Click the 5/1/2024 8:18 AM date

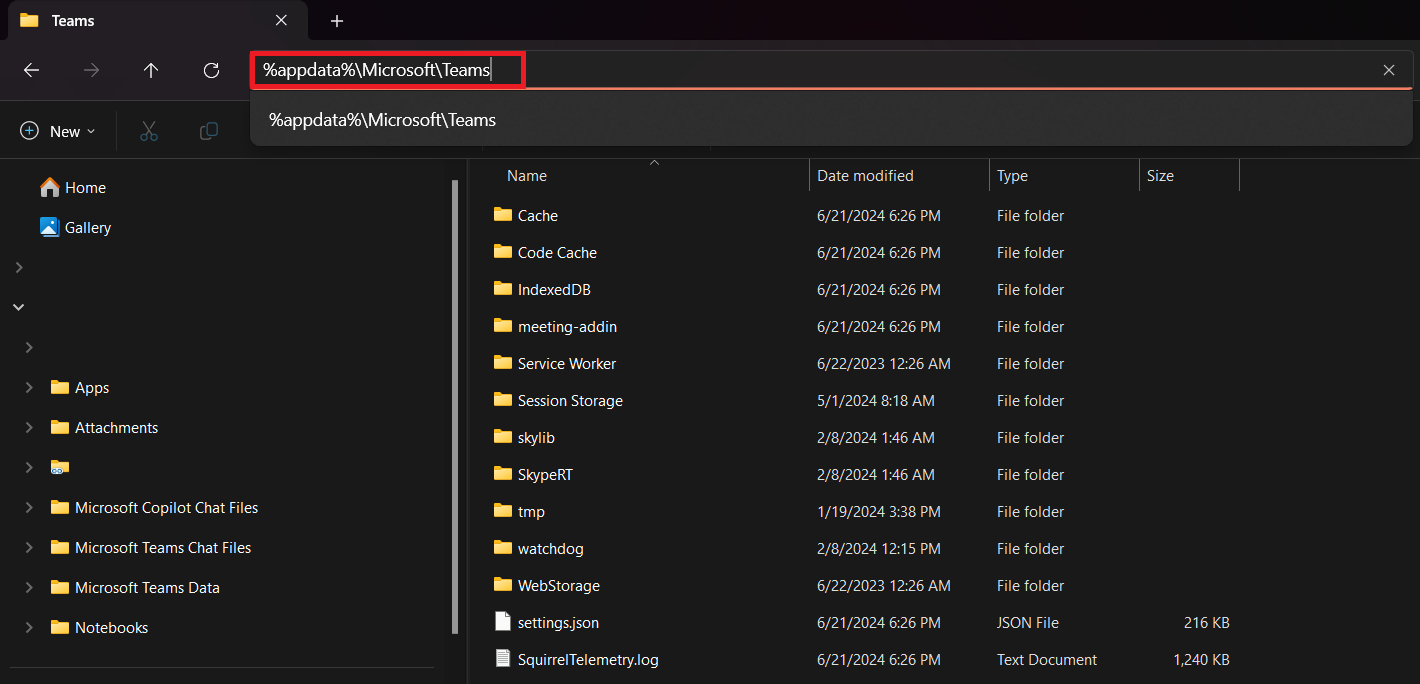point(876,401)
